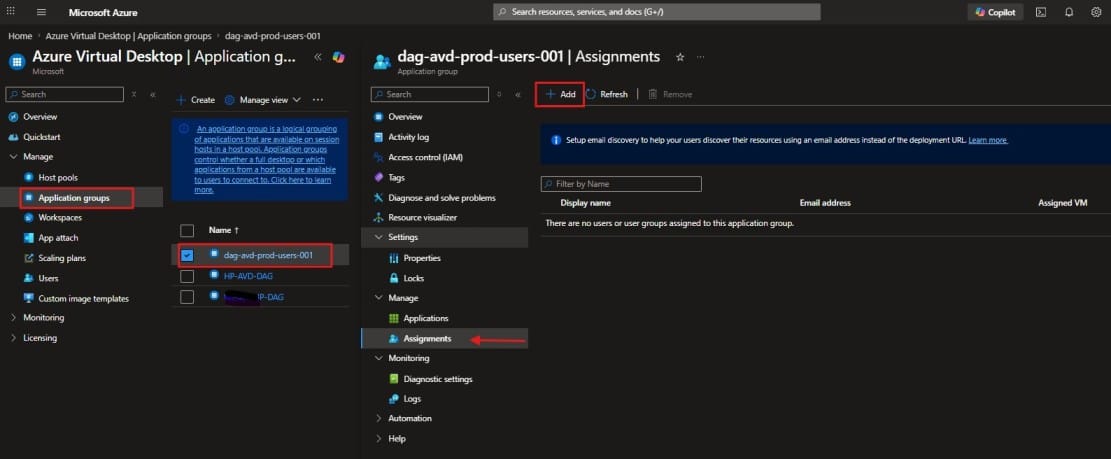1111x459 pixels.
Task: Open dag-avd-prod-users-001 application group link
Action: tap(268, 255)
